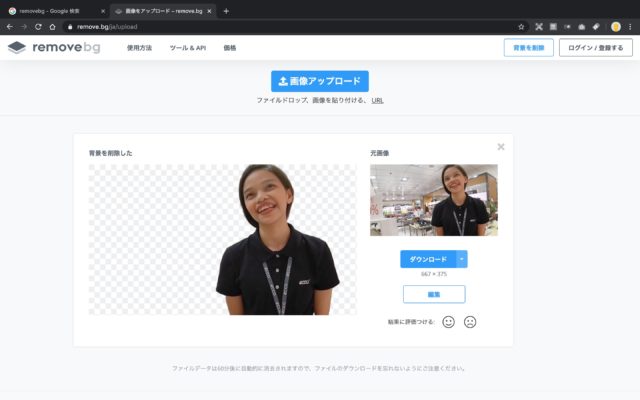Expand download options dropdown arrow
Image resolution: width=640 pixels, height=400 pixels.
462,259
